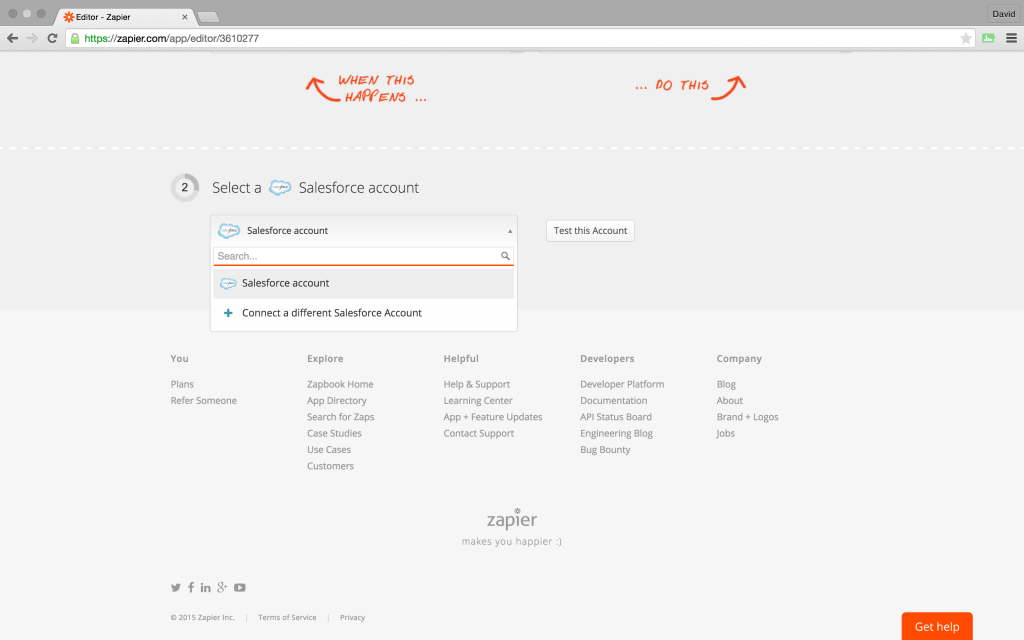Click the plus icon to connect account

(228, 313)
